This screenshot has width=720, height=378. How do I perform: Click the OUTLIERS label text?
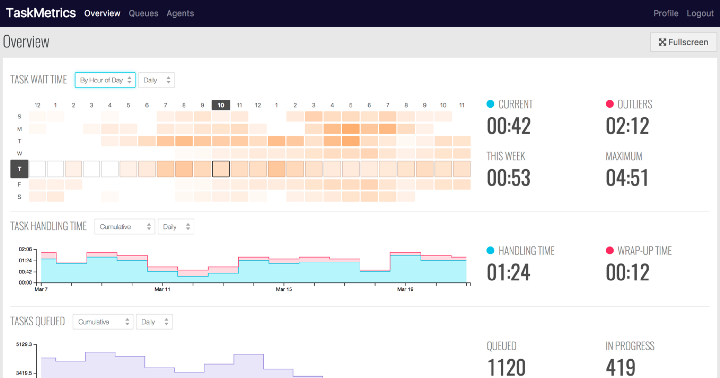tap(635, 104)
